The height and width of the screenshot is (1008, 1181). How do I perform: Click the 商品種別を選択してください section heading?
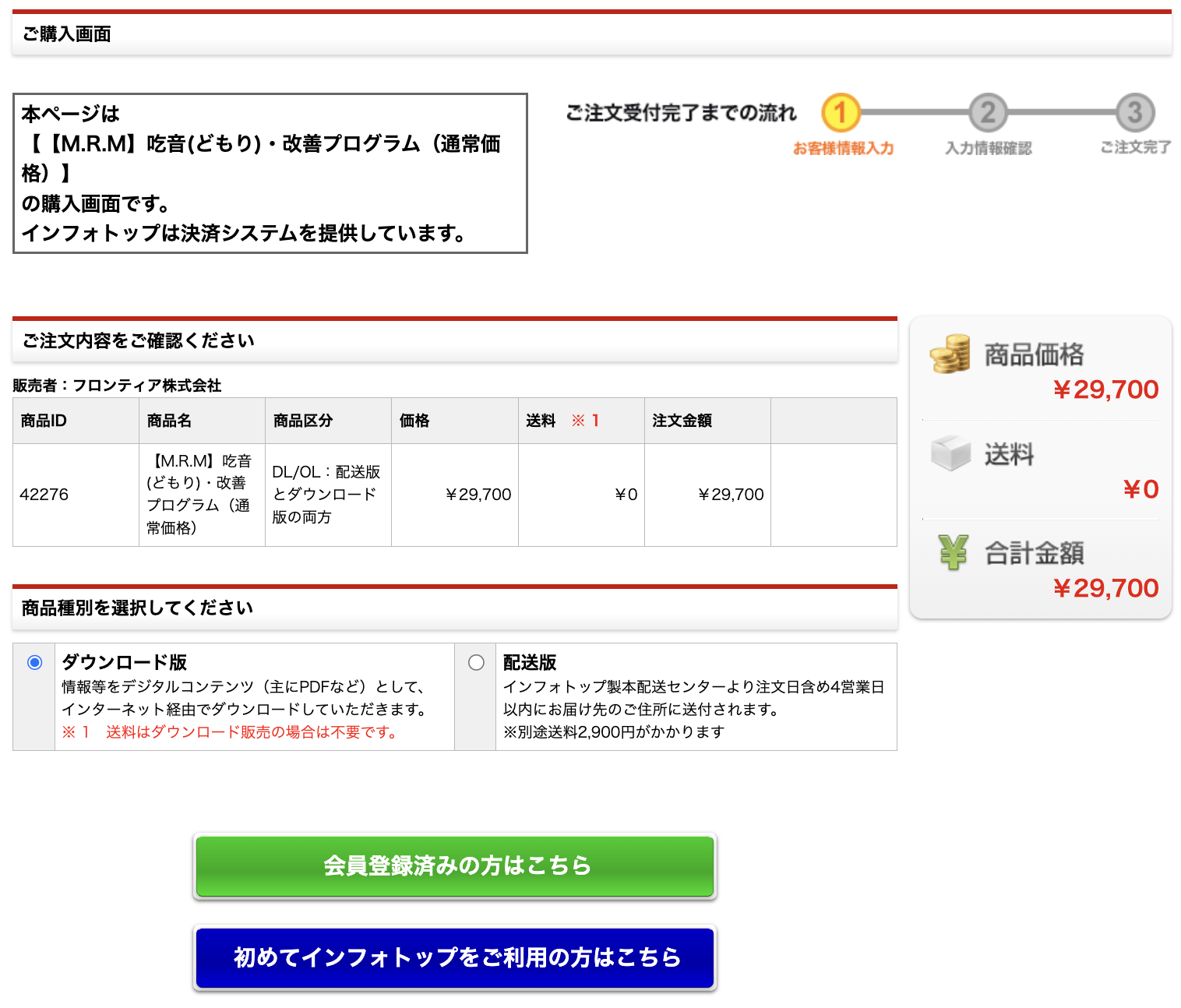tap(137, 608)
